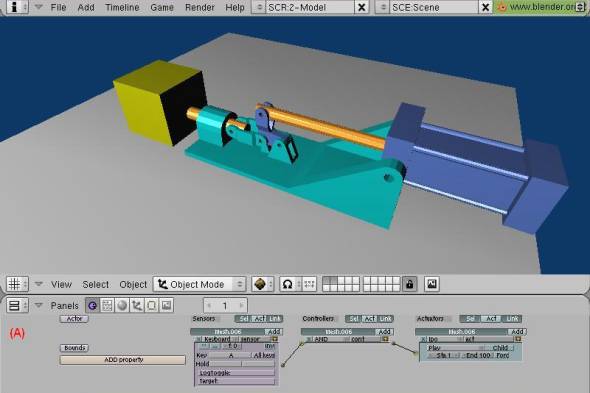Image resolution: width=590 pixels, height=393 pixels.
Task: Toggle the layer lock button
Action: (x=409, y=284)
